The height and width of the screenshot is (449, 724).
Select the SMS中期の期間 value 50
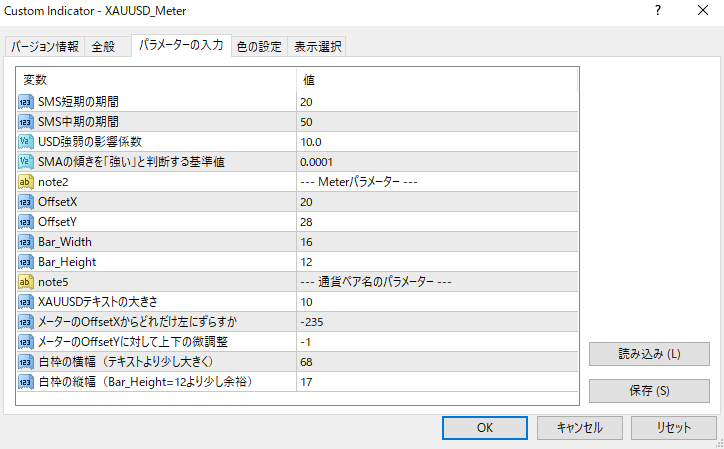[437, 122]
